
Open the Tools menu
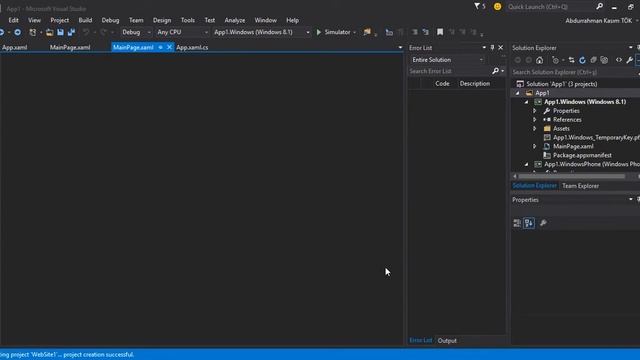[x=188, y=20]
